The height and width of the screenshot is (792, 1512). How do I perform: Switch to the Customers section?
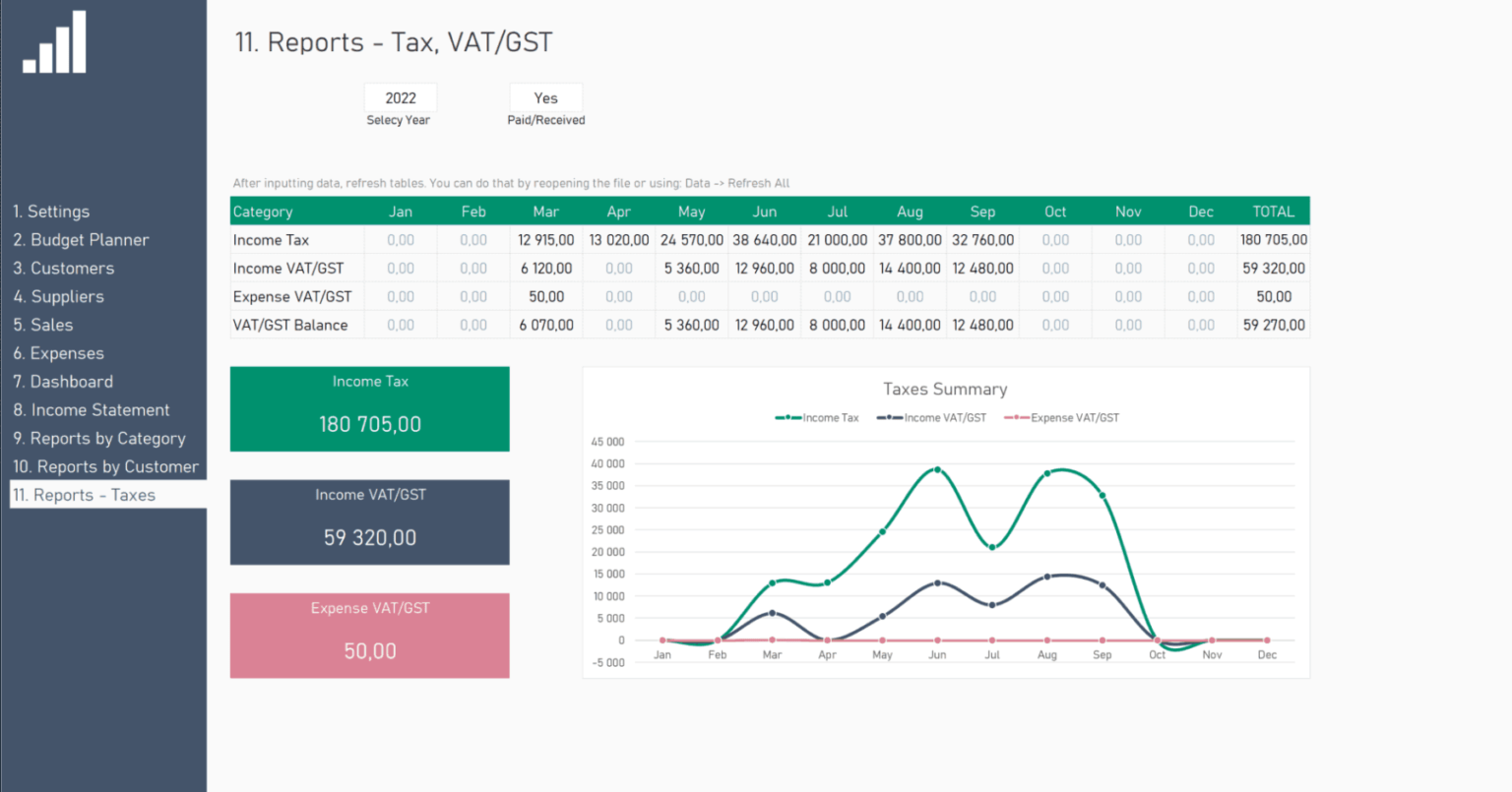click(x=63, y=268)
